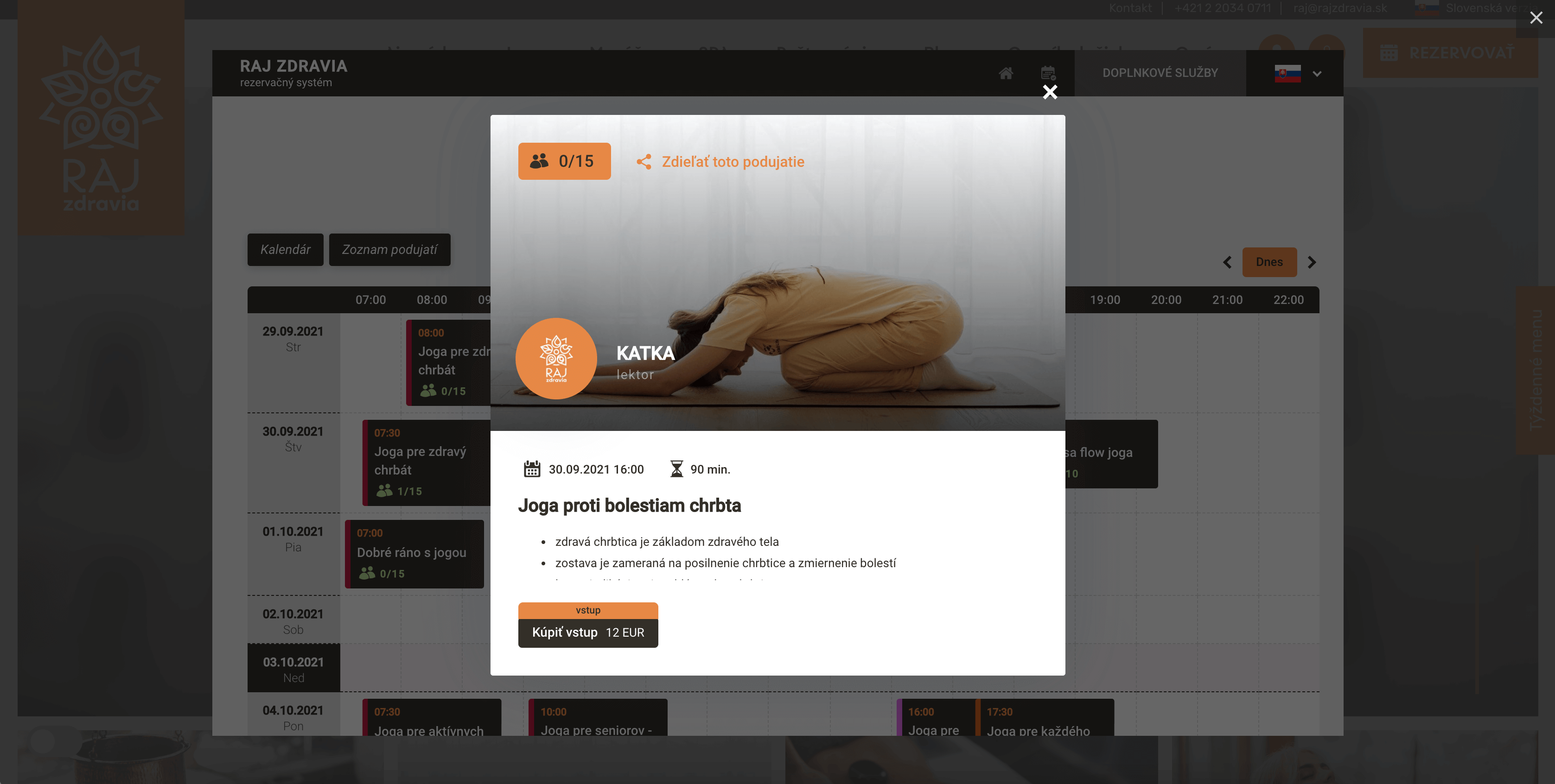This screenshot has height=784, width=1555.
Task: Select the highlighted 03.10.2021 Ned date row
Action: [x=293, y=668]
